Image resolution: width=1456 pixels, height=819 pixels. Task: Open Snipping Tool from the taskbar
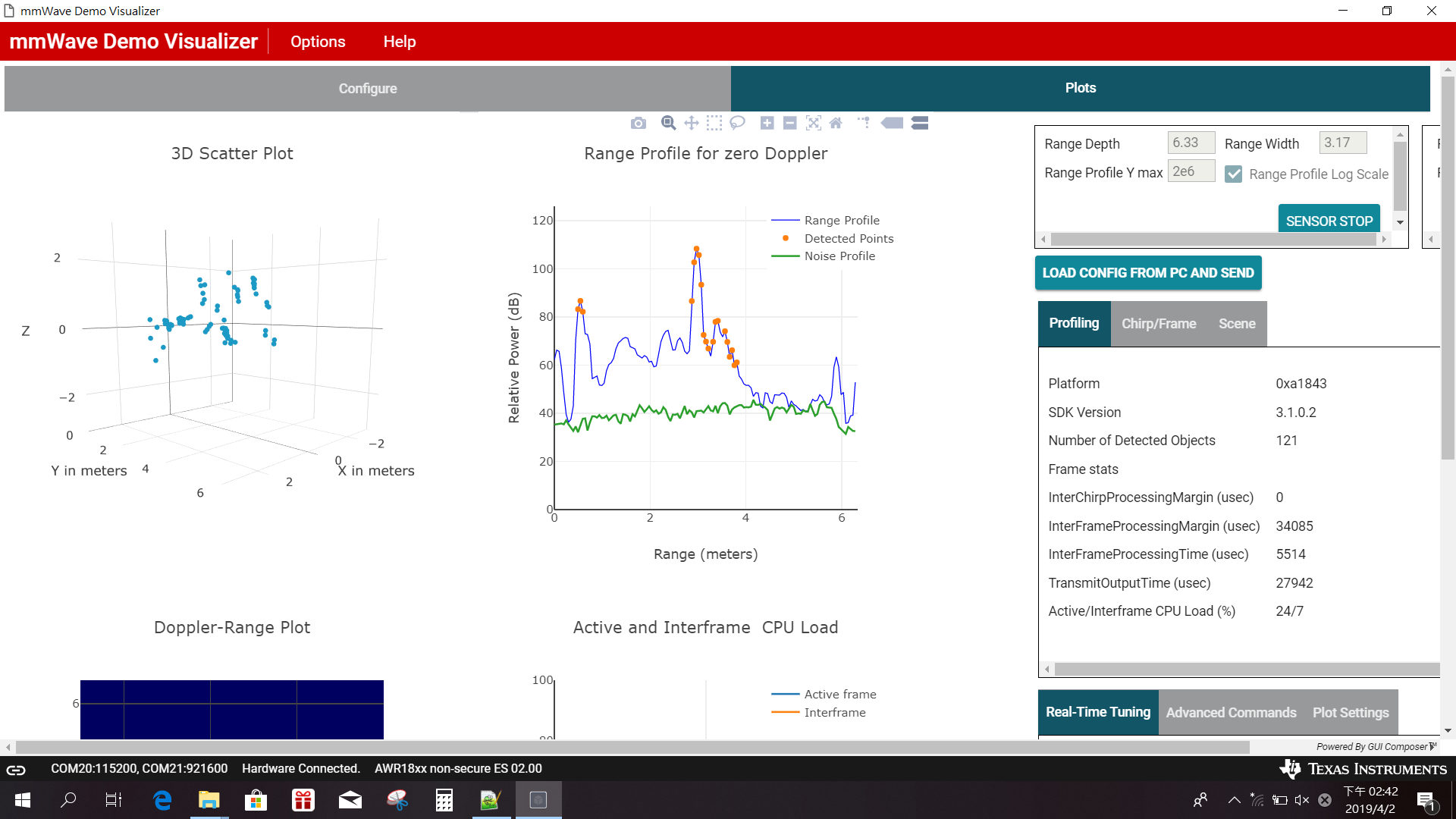397,800
